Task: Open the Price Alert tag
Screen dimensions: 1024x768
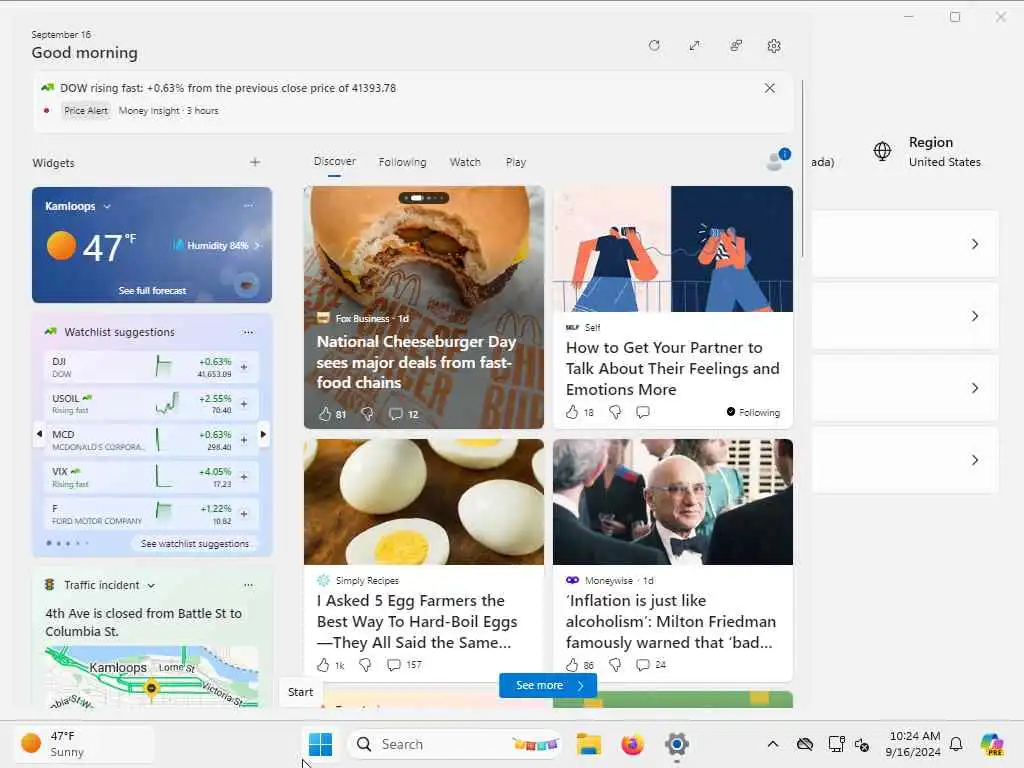Action: pos(86,110)
